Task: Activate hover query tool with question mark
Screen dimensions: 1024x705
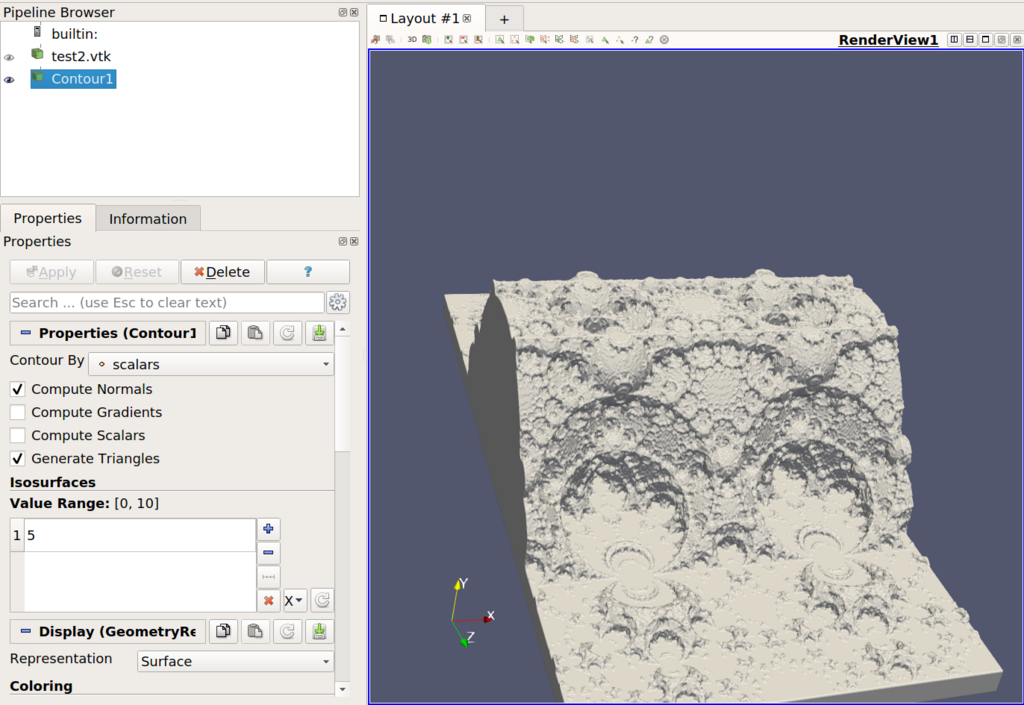Action: pyautogui.click(x=635, y=39)
